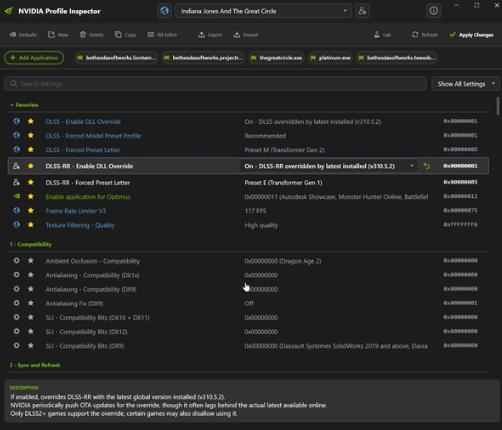
Task: Open the Show All Settings dropdown
Action: click(x=465, y=84)
